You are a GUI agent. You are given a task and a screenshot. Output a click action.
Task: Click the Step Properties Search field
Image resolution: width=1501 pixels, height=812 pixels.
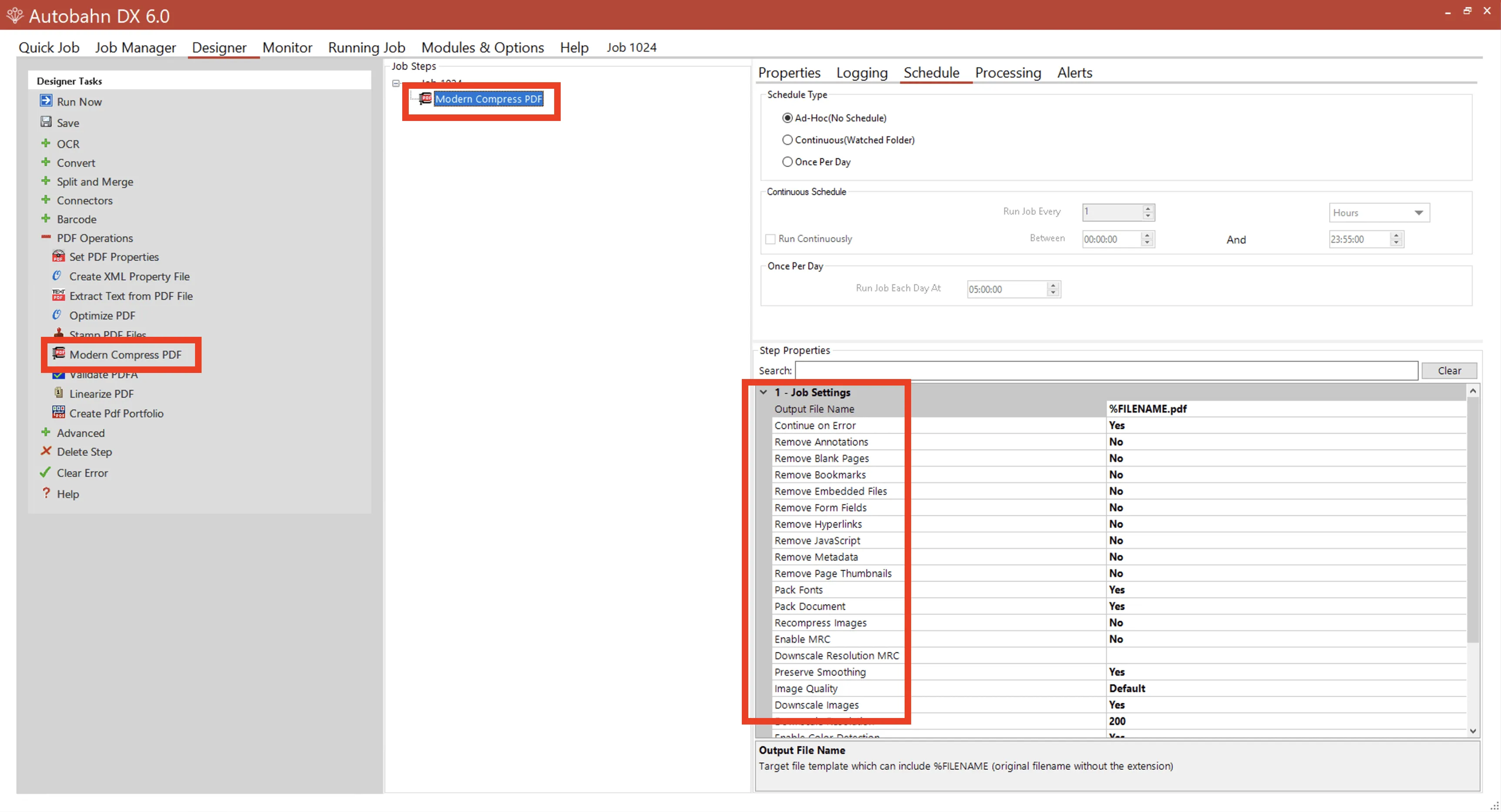(x=1106, y=370)
